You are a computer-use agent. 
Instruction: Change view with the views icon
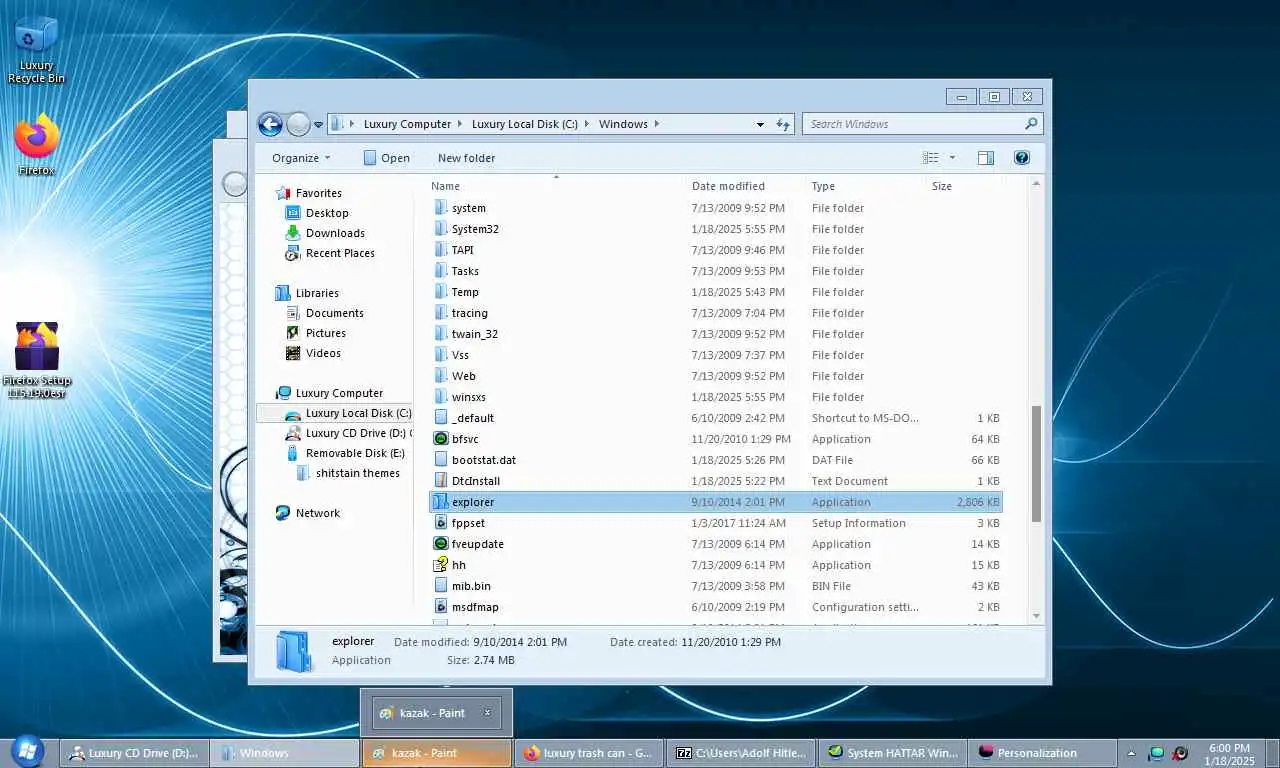931,158
